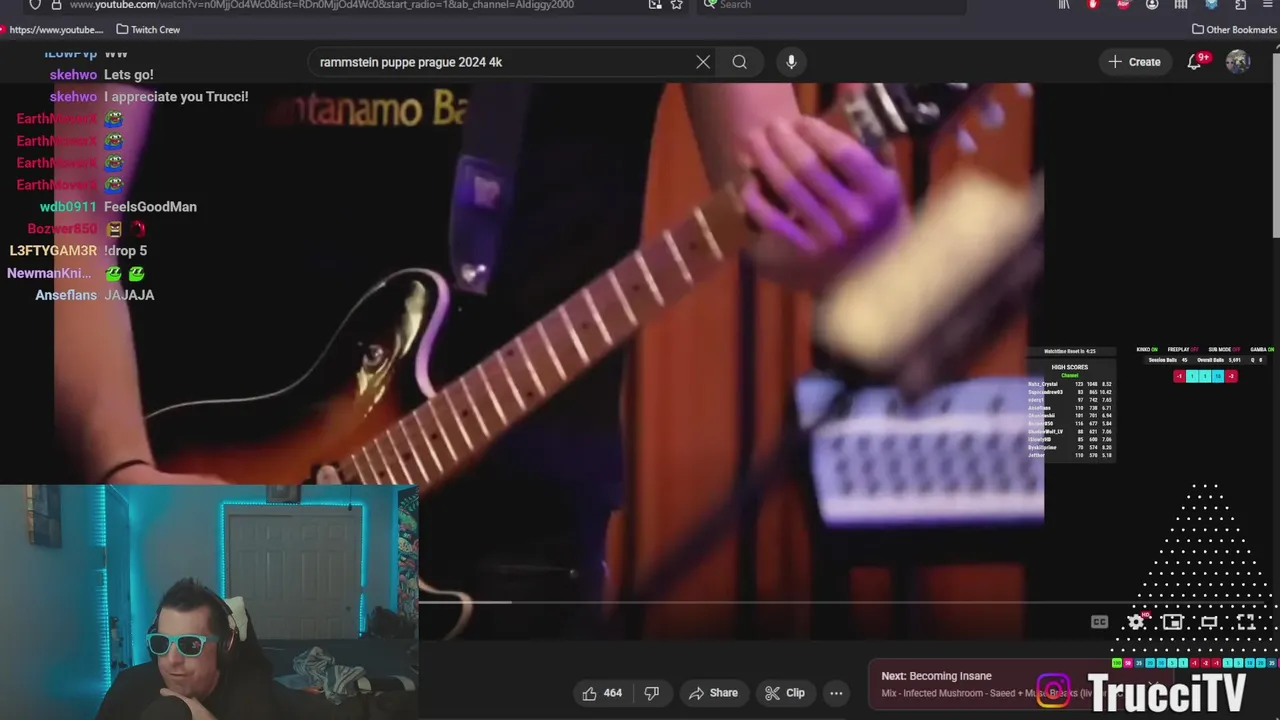Click the 'Session Balls 45' stat

point(1168,360)
